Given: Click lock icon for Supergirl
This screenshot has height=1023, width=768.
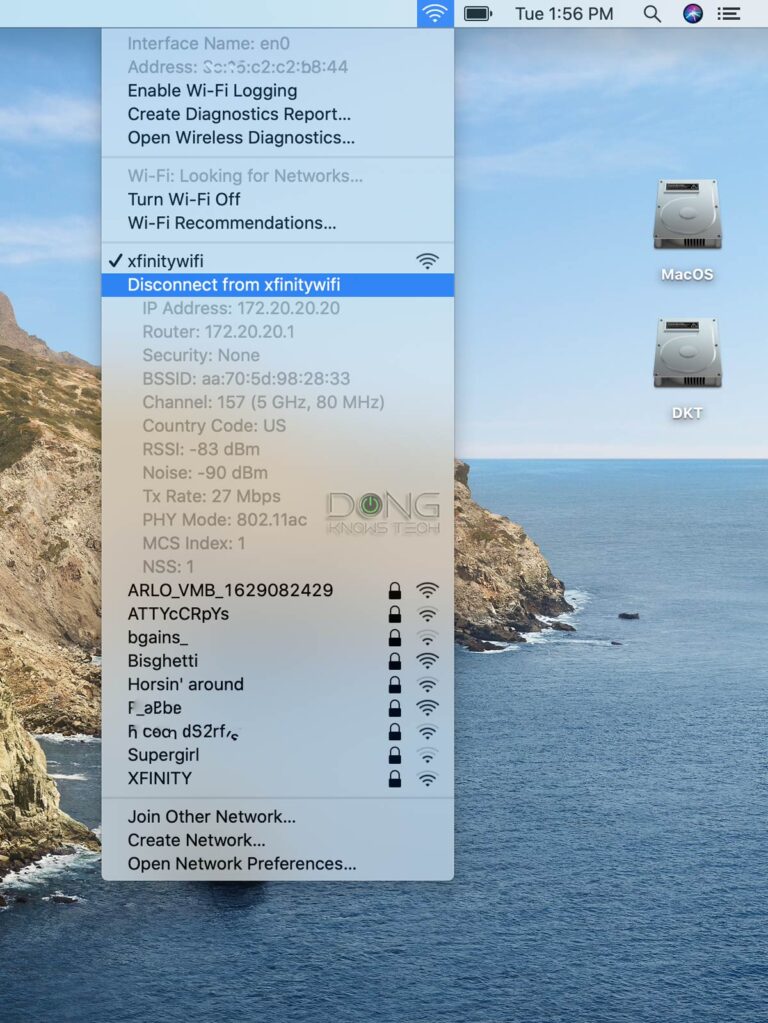Looking at the screenshot, I should pyautogui.click(x=395, y=755).
